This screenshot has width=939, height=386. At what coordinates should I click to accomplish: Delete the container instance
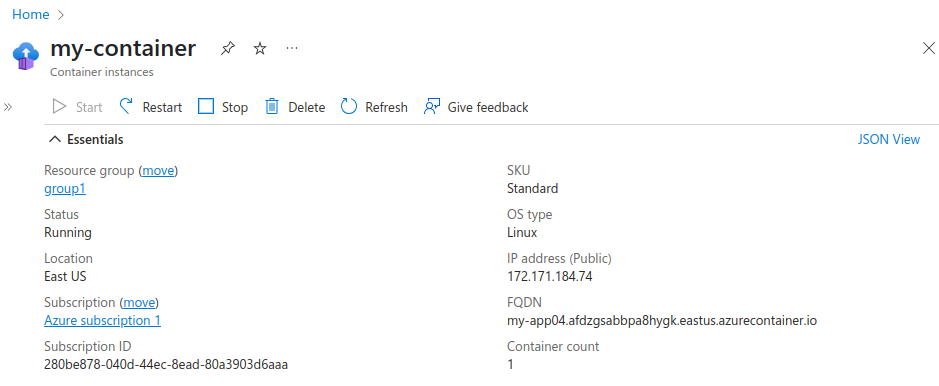[295, 107]
